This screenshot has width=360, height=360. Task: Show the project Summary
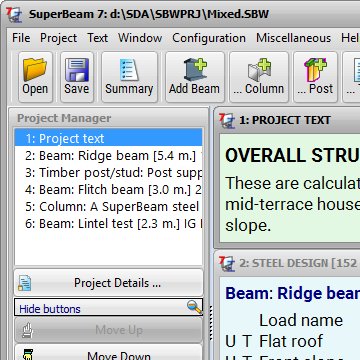[x=129, y=77]
